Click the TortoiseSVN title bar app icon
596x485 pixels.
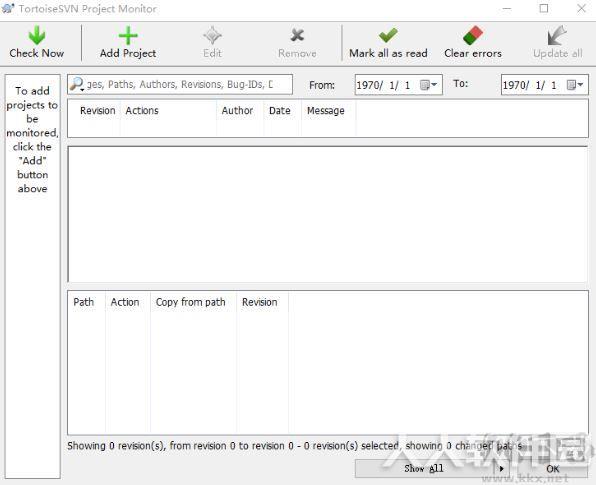click(x=8, y=8)
